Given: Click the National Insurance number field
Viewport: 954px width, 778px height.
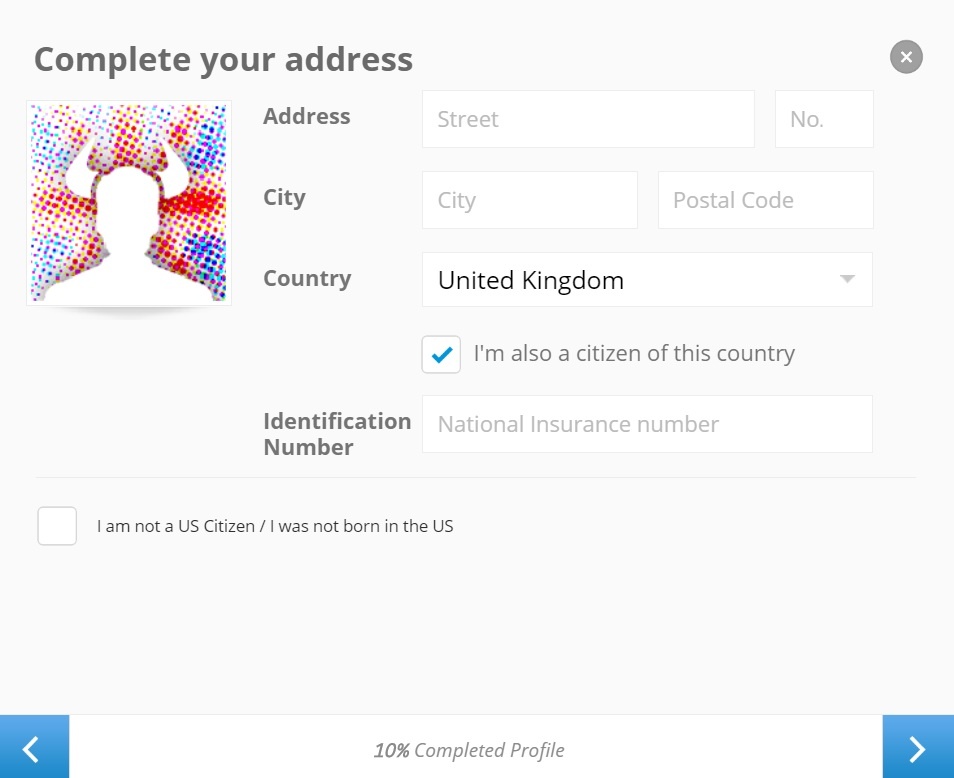Looking at the screenshot, I should click(x=647, y=424).
